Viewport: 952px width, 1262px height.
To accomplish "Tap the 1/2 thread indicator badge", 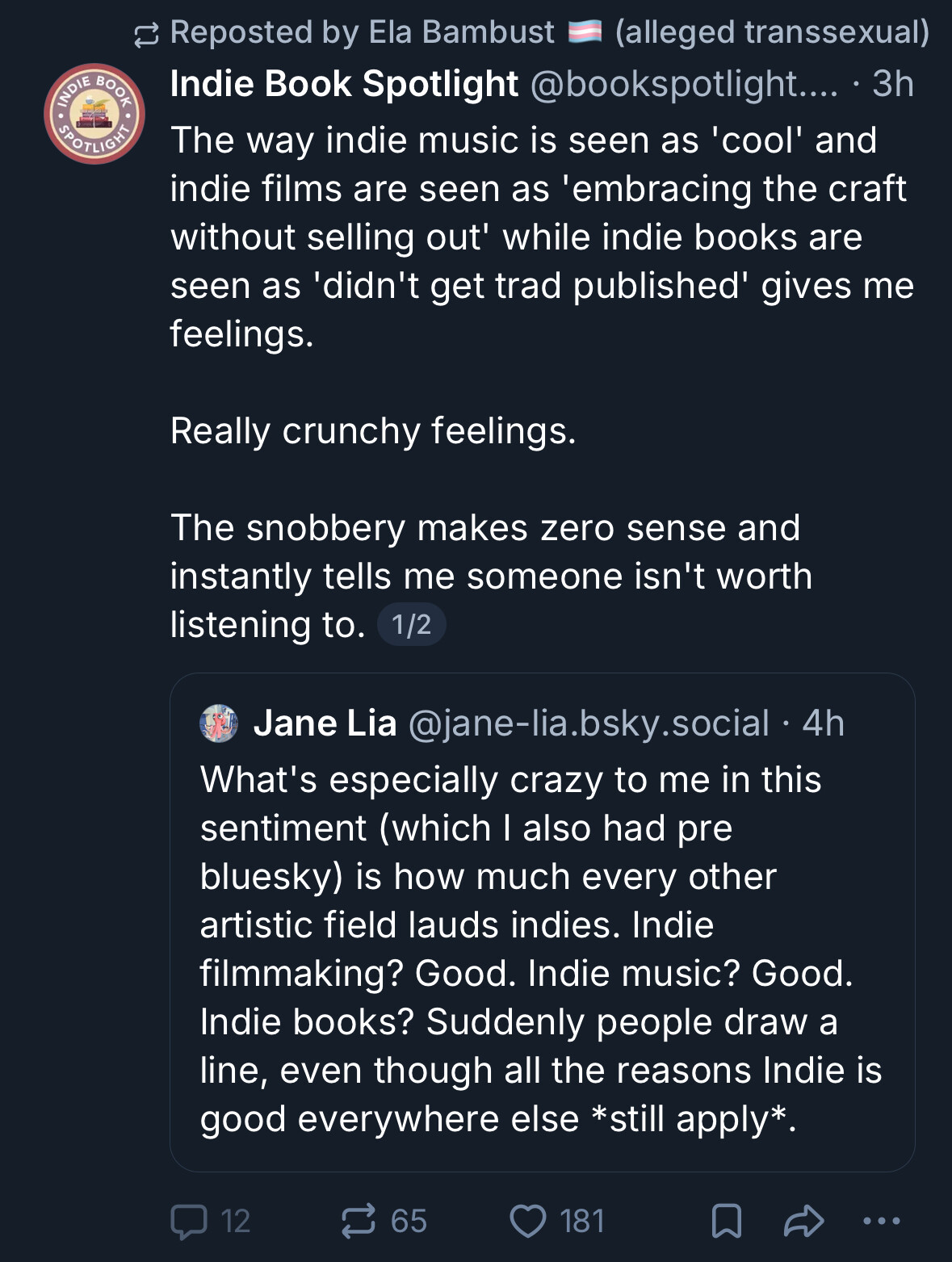I will pos(412,624).
